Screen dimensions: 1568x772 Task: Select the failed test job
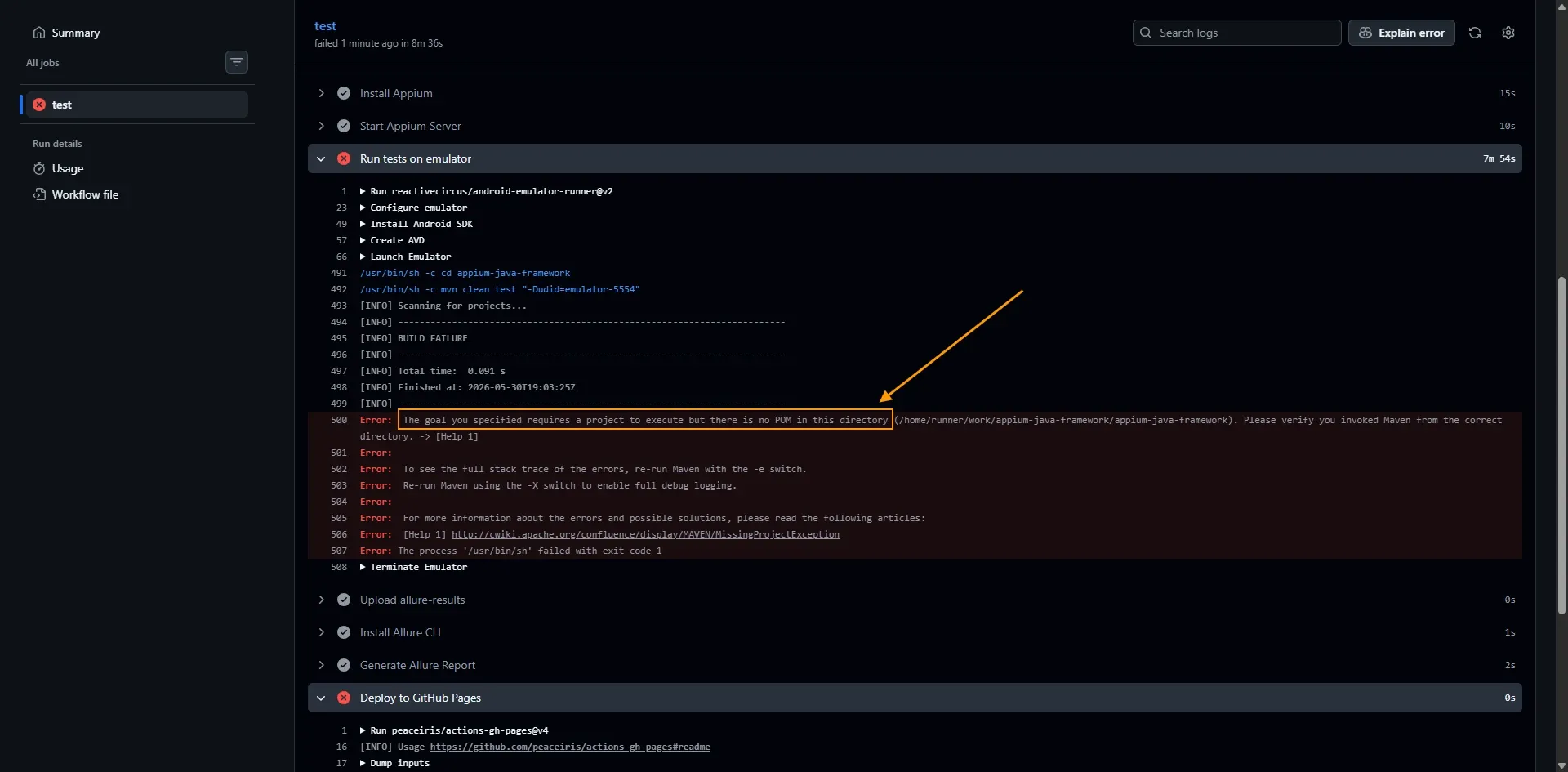click(x=137, y=105)
